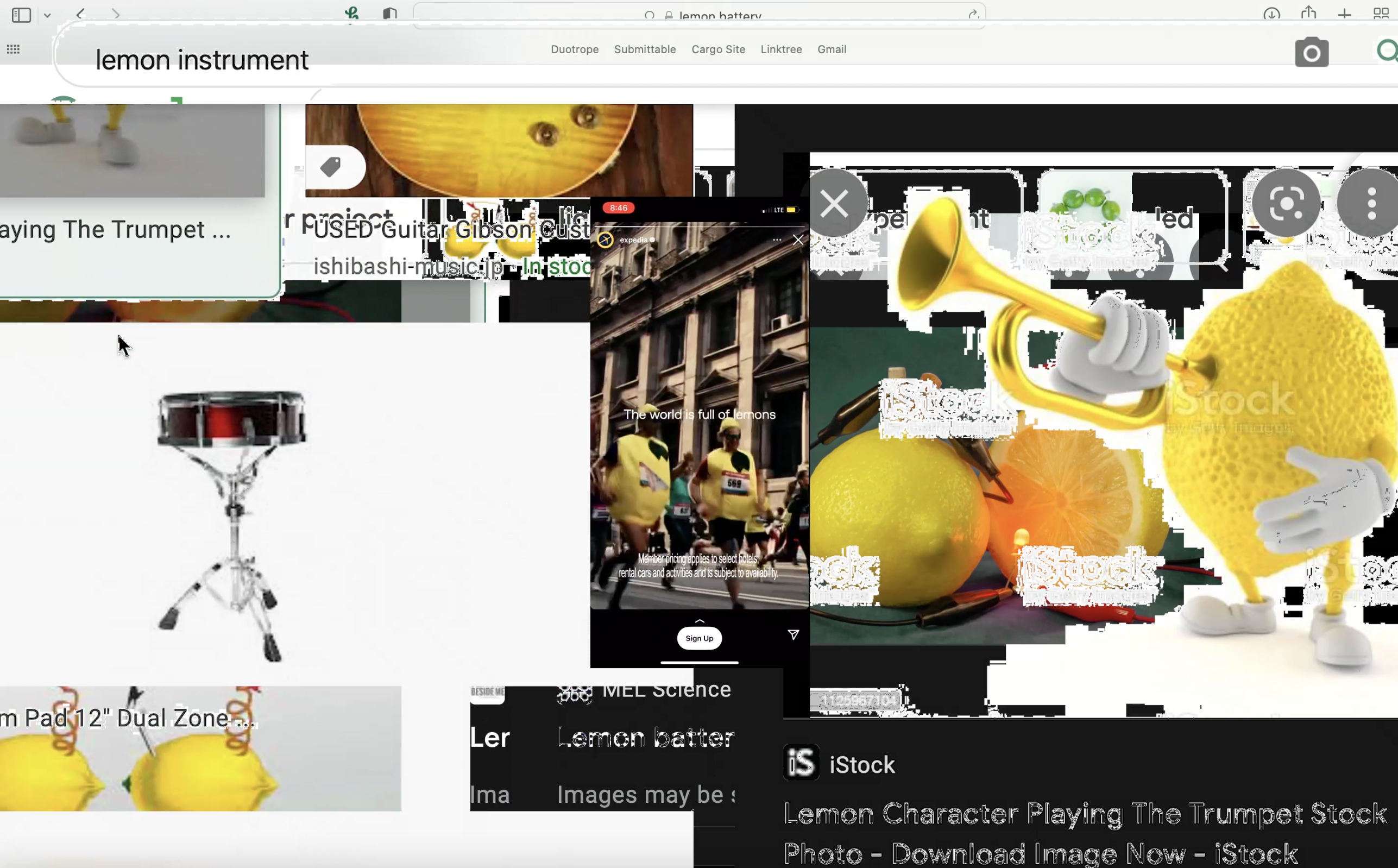Click the story progress bar below Sign Up

pyautogui.click(x=699, y=663)
